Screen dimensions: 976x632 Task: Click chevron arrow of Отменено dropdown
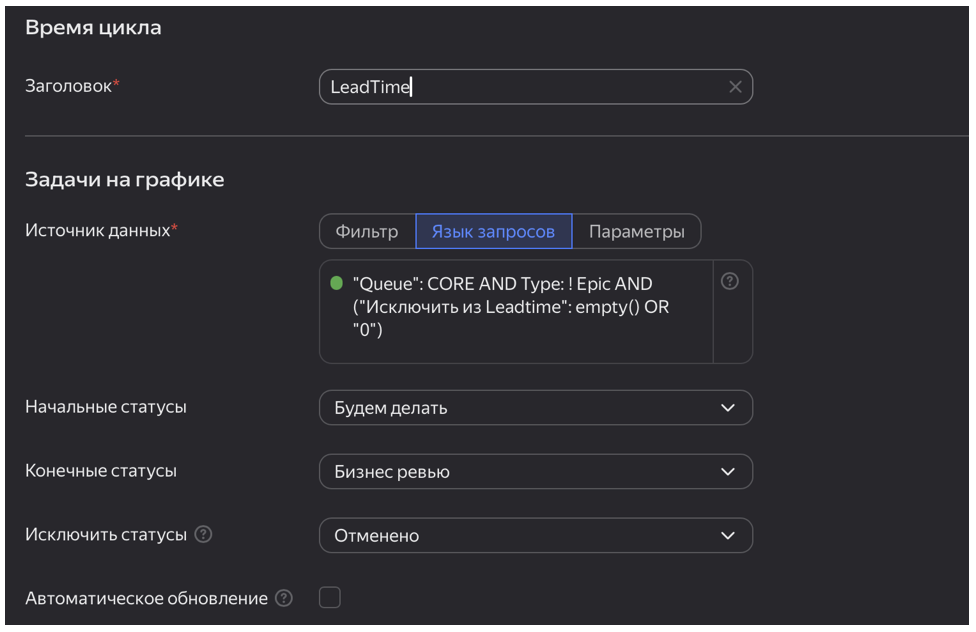click(728, 536)
